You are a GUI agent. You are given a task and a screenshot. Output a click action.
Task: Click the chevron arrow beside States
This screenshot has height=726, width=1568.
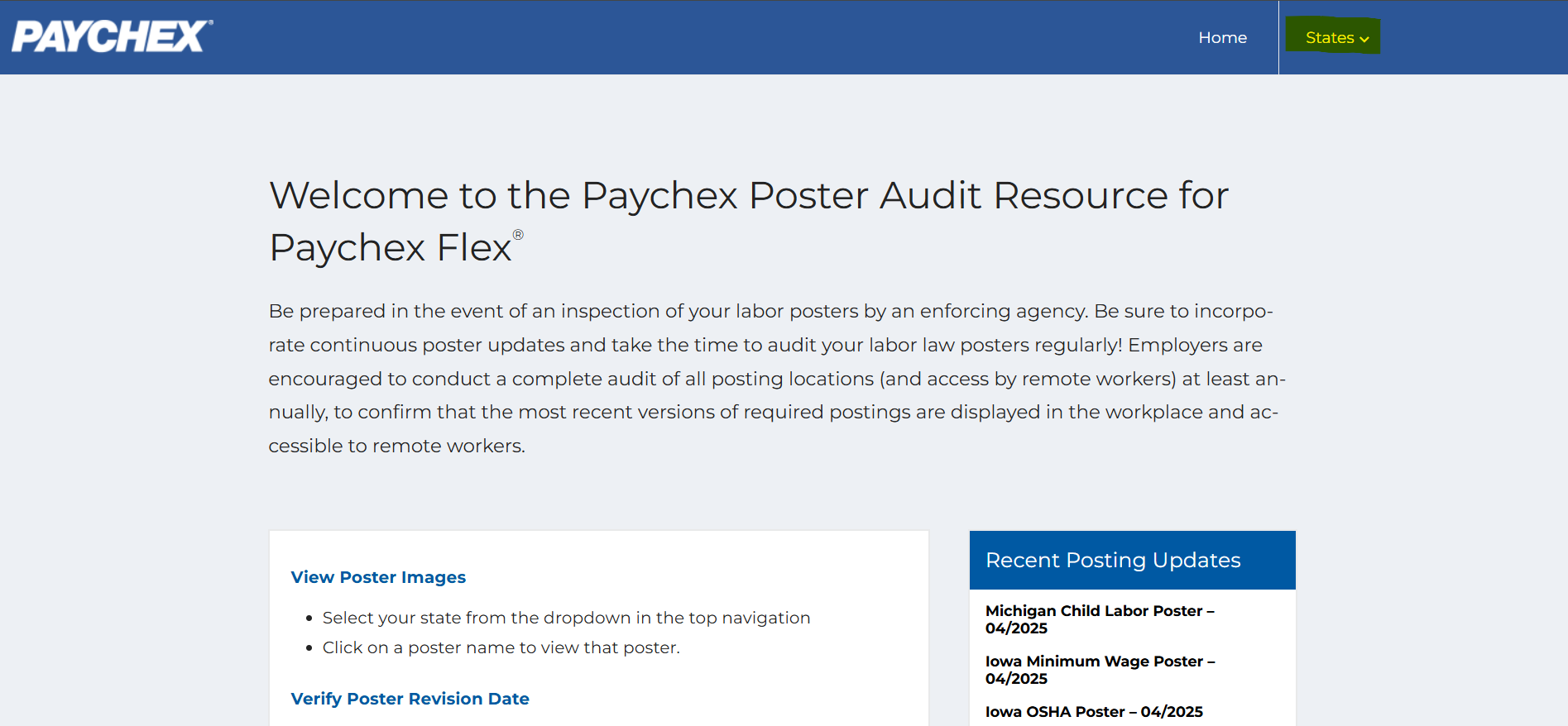pos(1364,39)
